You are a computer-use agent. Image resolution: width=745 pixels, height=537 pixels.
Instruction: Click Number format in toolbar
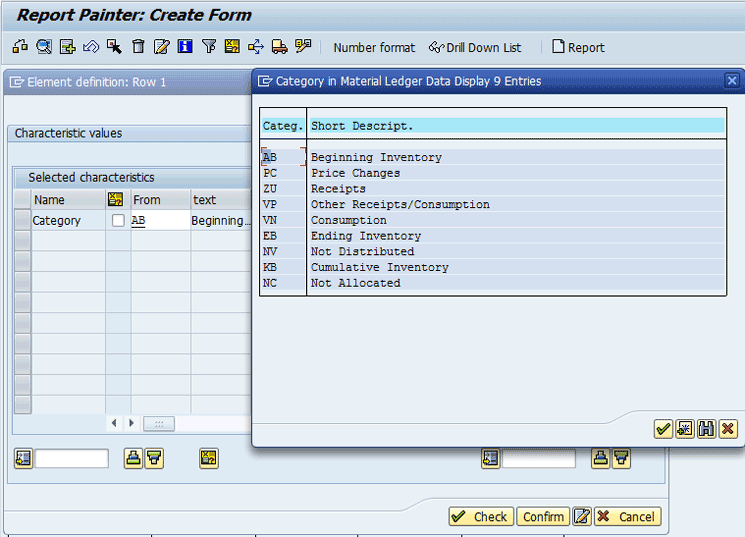[x=374, y=48]
